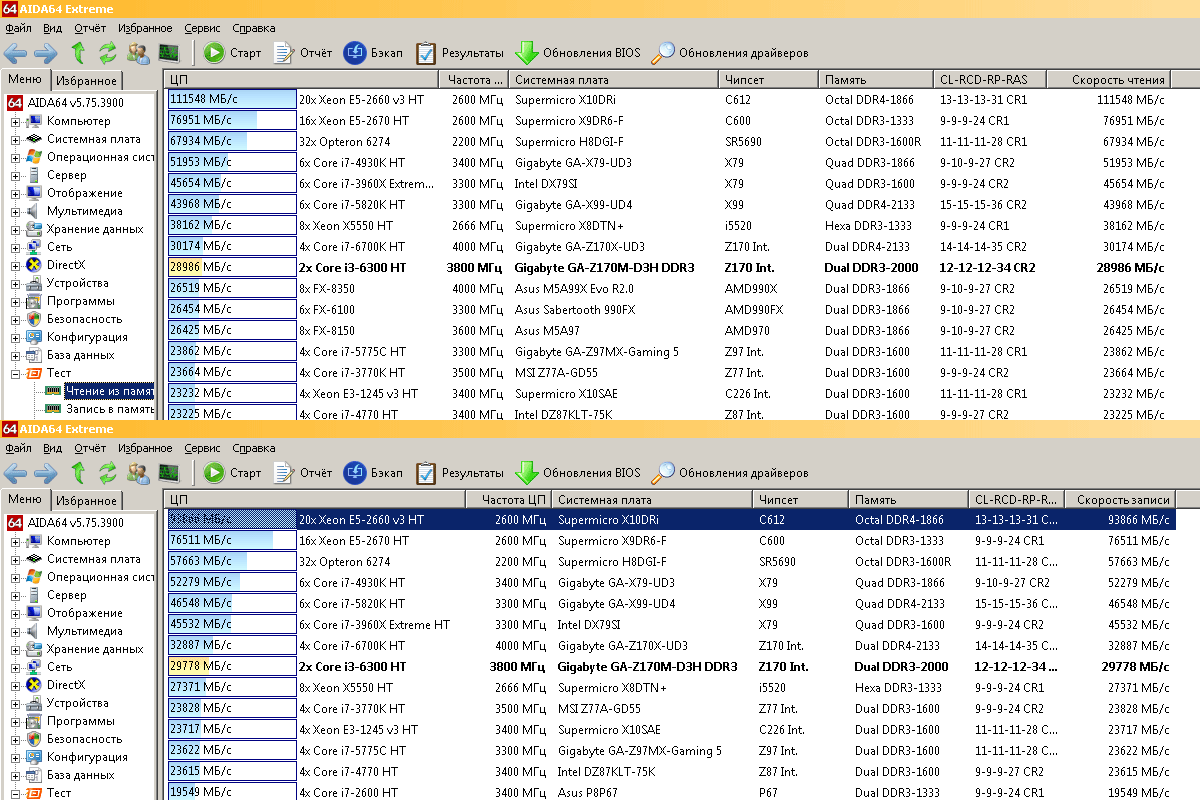Switch to the Избранное tab in the bottom window

coord(86,501)
